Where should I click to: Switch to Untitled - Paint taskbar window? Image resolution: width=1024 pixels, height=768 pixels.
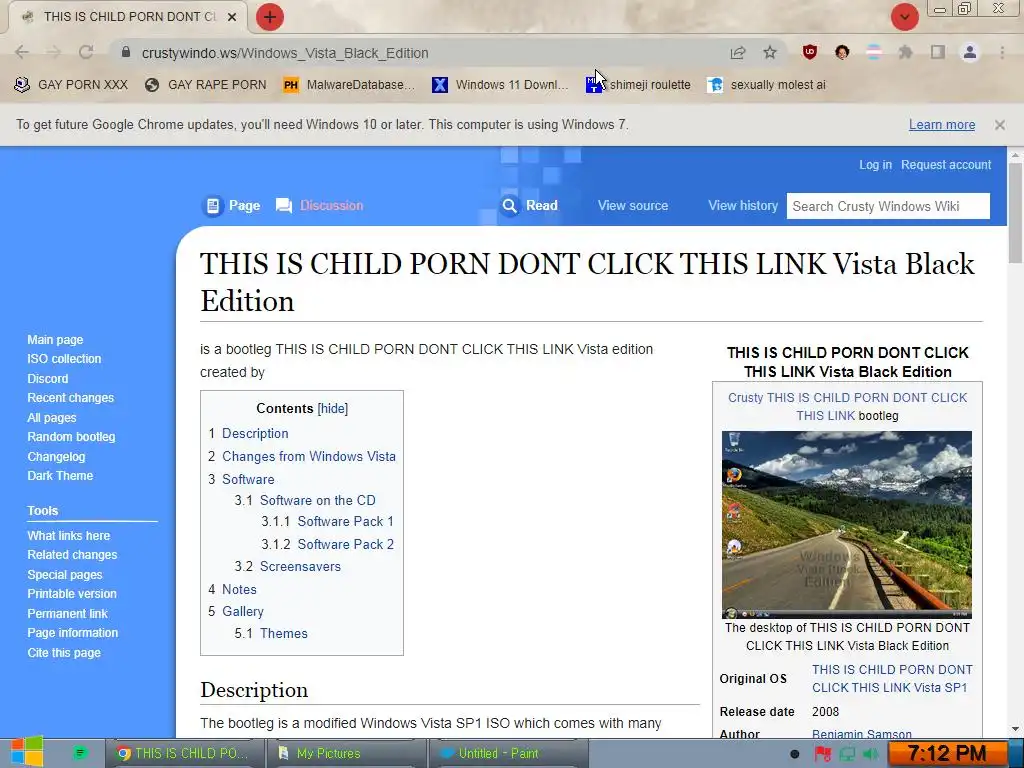507,753
